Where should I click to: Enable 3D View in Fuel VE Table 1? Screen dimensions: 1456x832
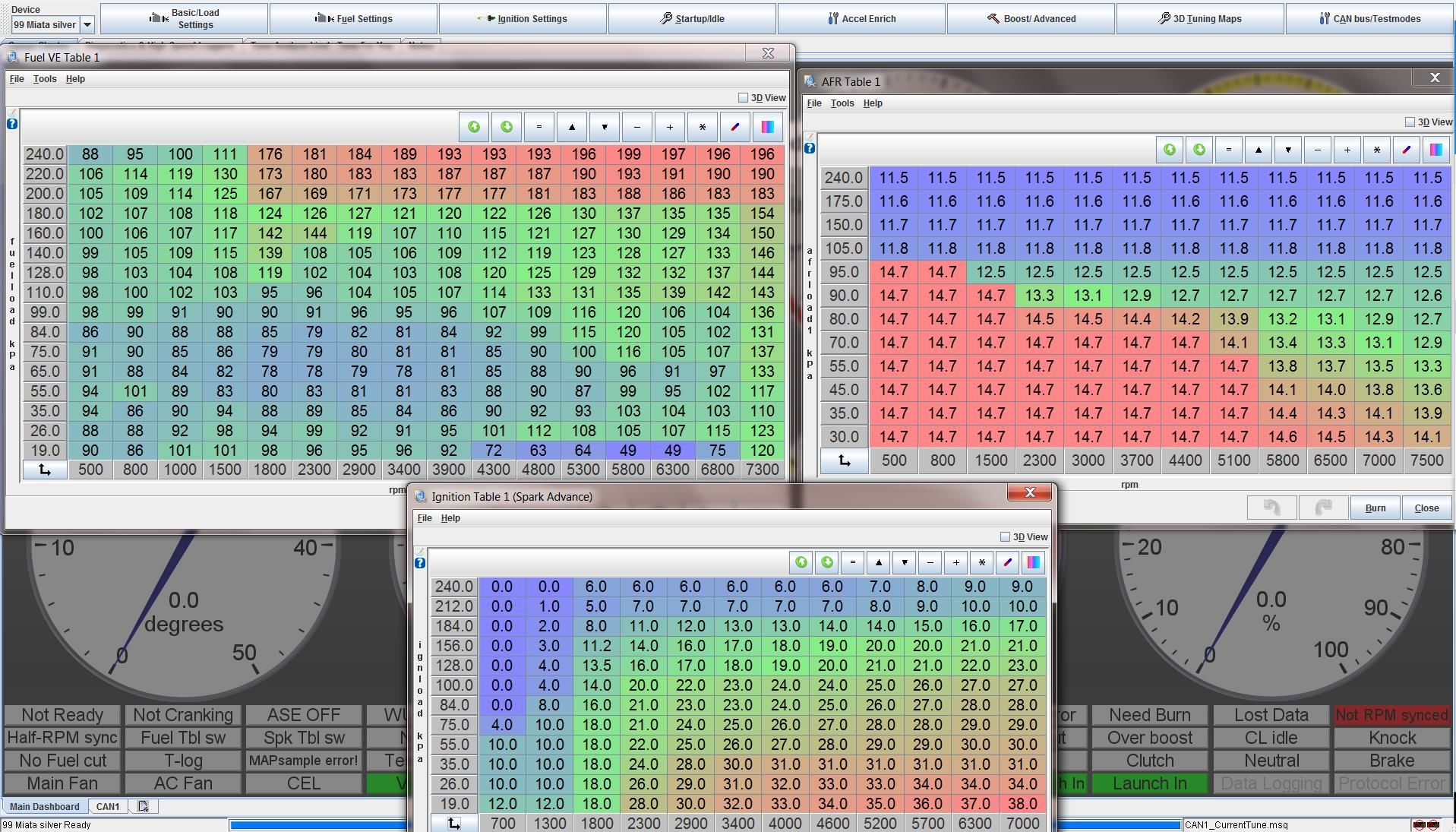[743, 98]
